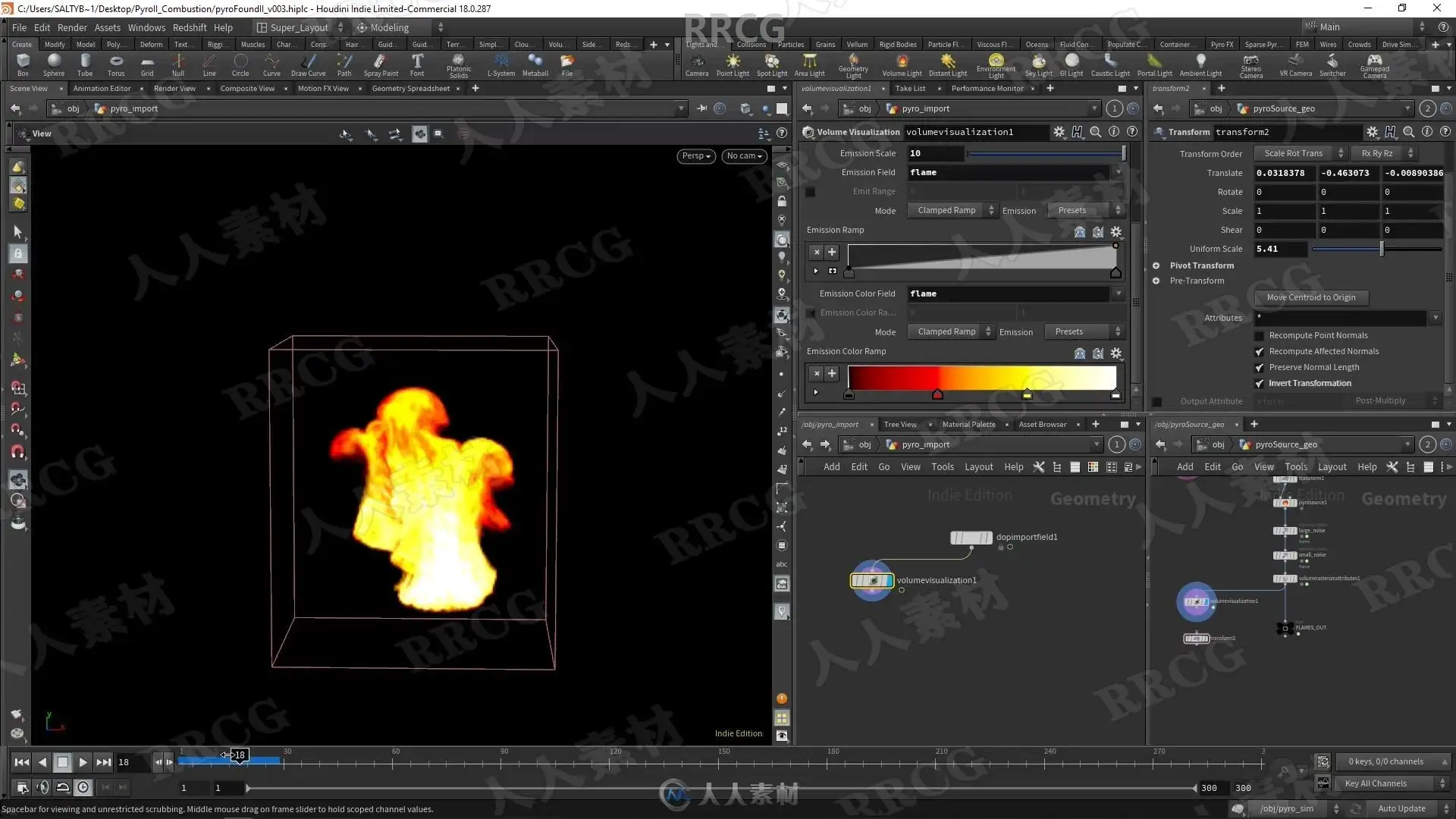Screen dimensions: 1456x819
Task: Expand the Pivot Transform section
Action: [x=1156, y=265]
